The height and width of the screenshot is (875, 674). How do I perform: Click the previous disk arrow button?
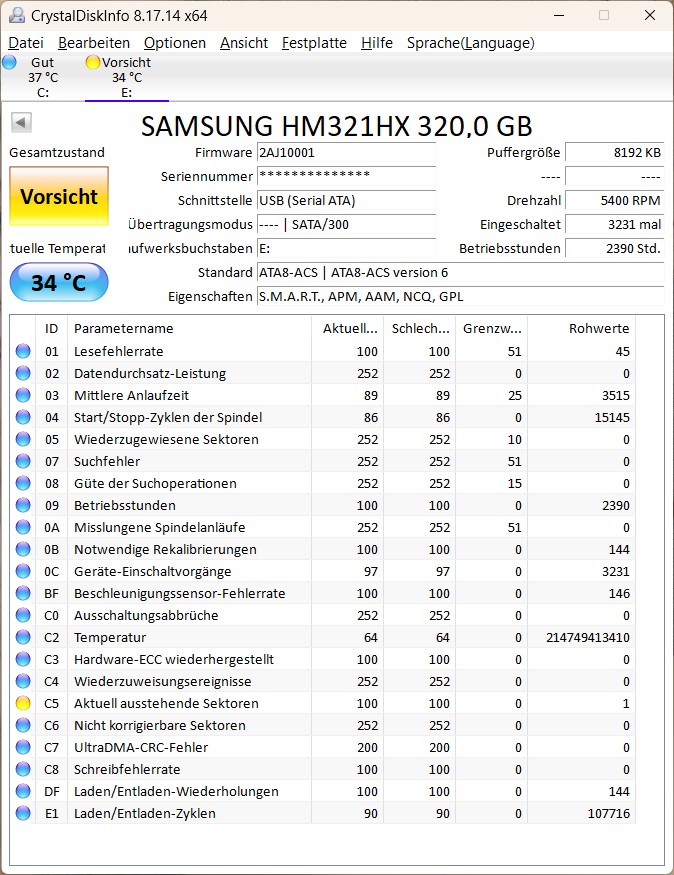(x=21, y=122)
